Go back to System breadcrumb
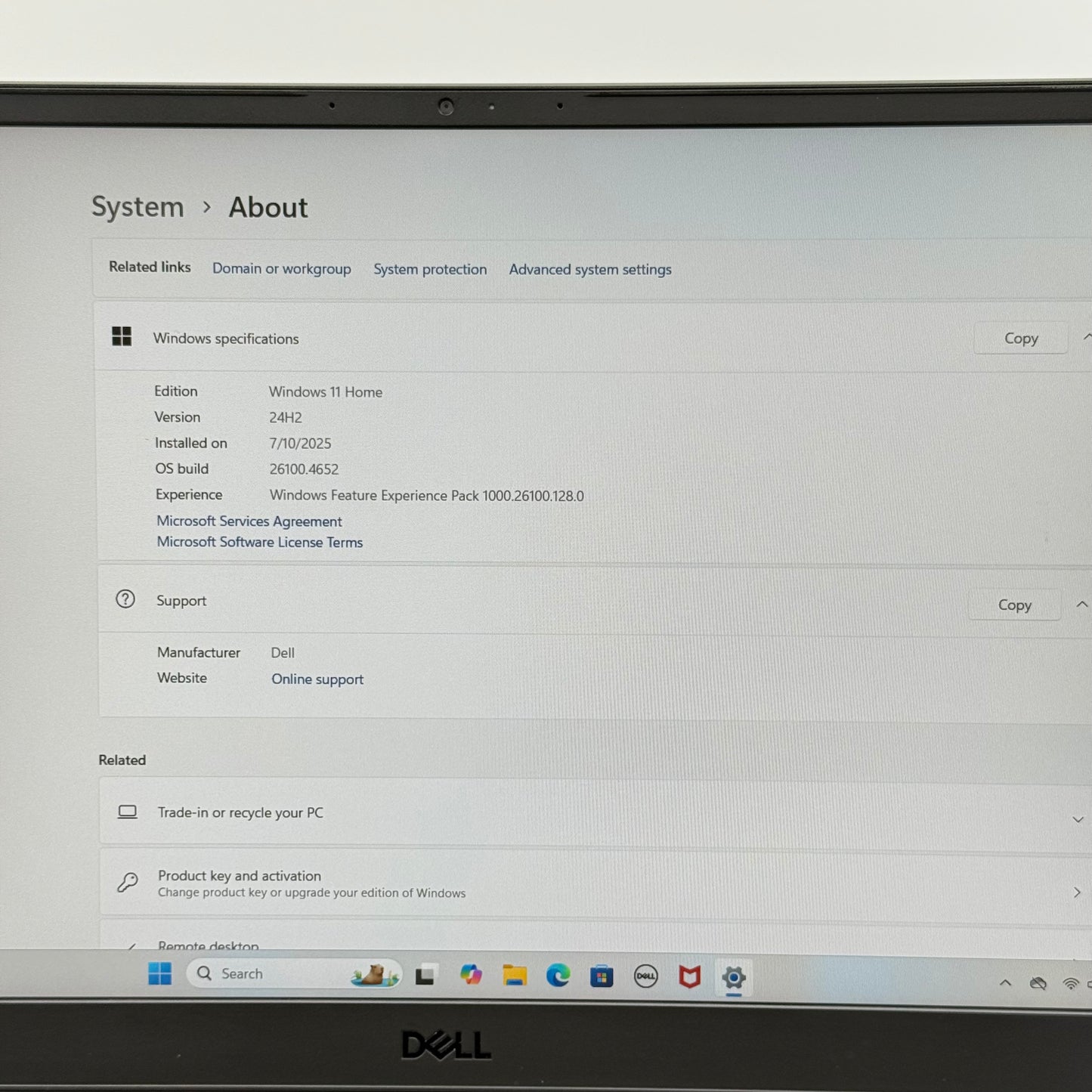 coord(138,206)
